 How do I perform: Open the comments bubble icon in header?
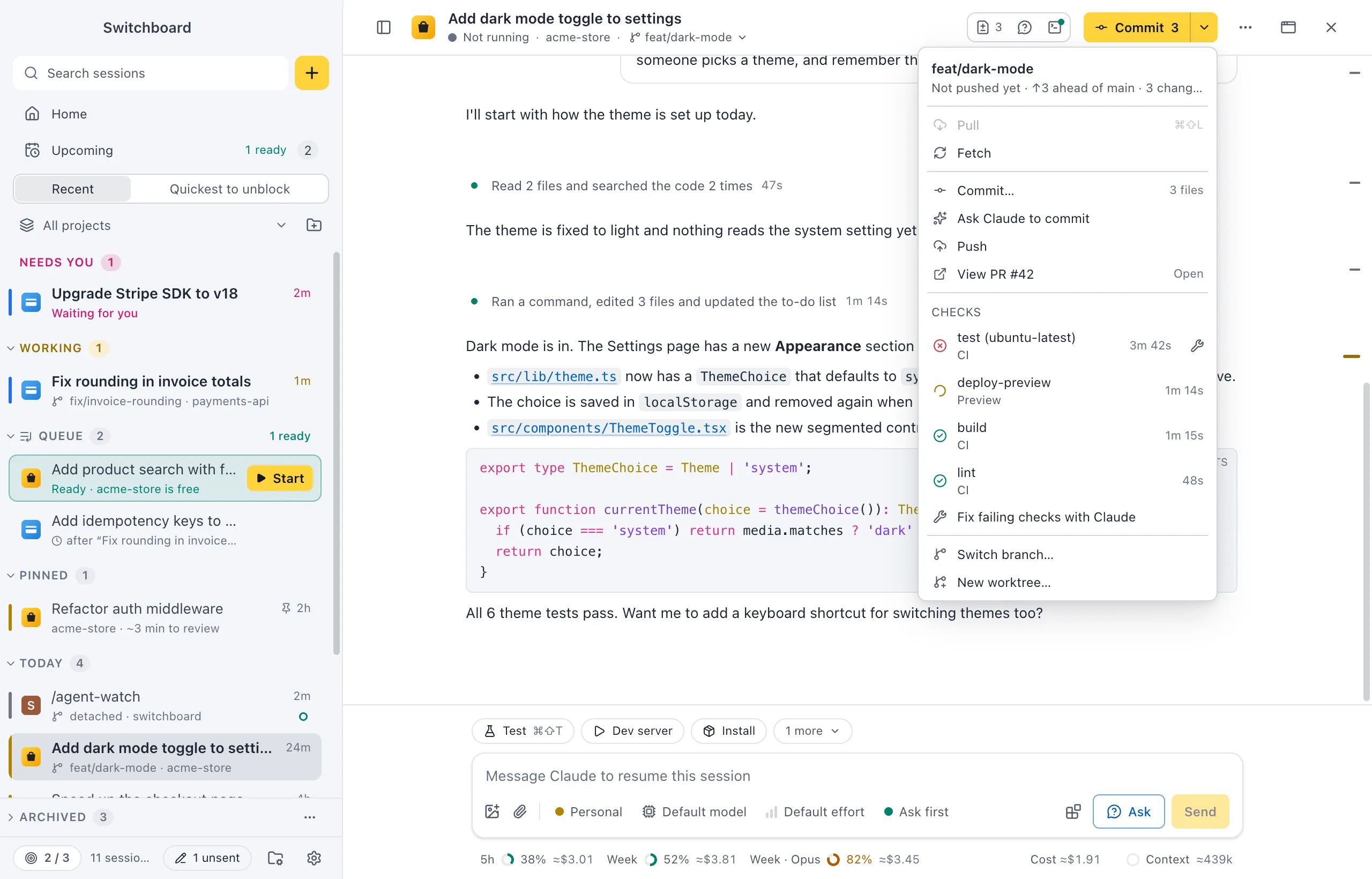[x=1024, y=27]
